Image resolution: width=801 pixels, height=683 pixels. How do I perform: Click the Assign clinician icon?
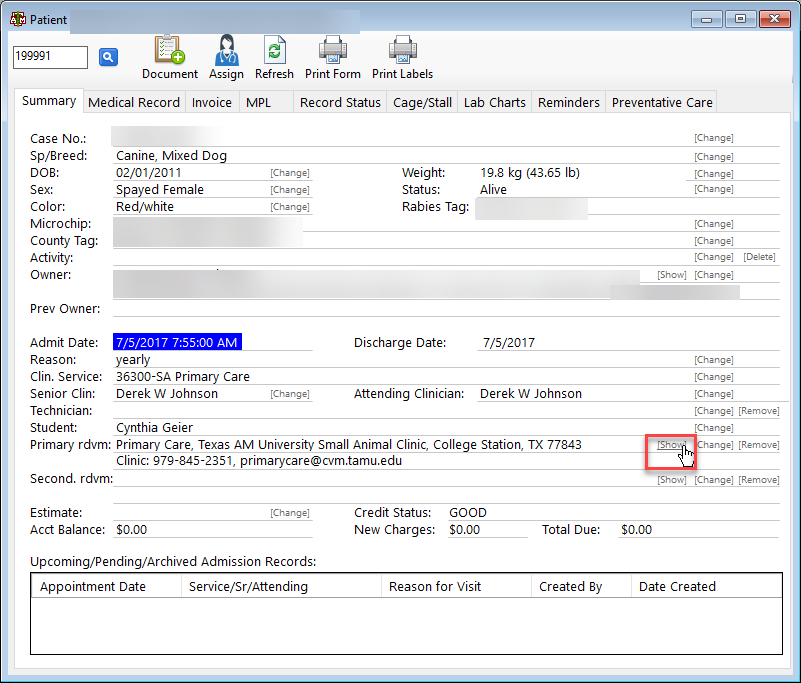point(226,50)
